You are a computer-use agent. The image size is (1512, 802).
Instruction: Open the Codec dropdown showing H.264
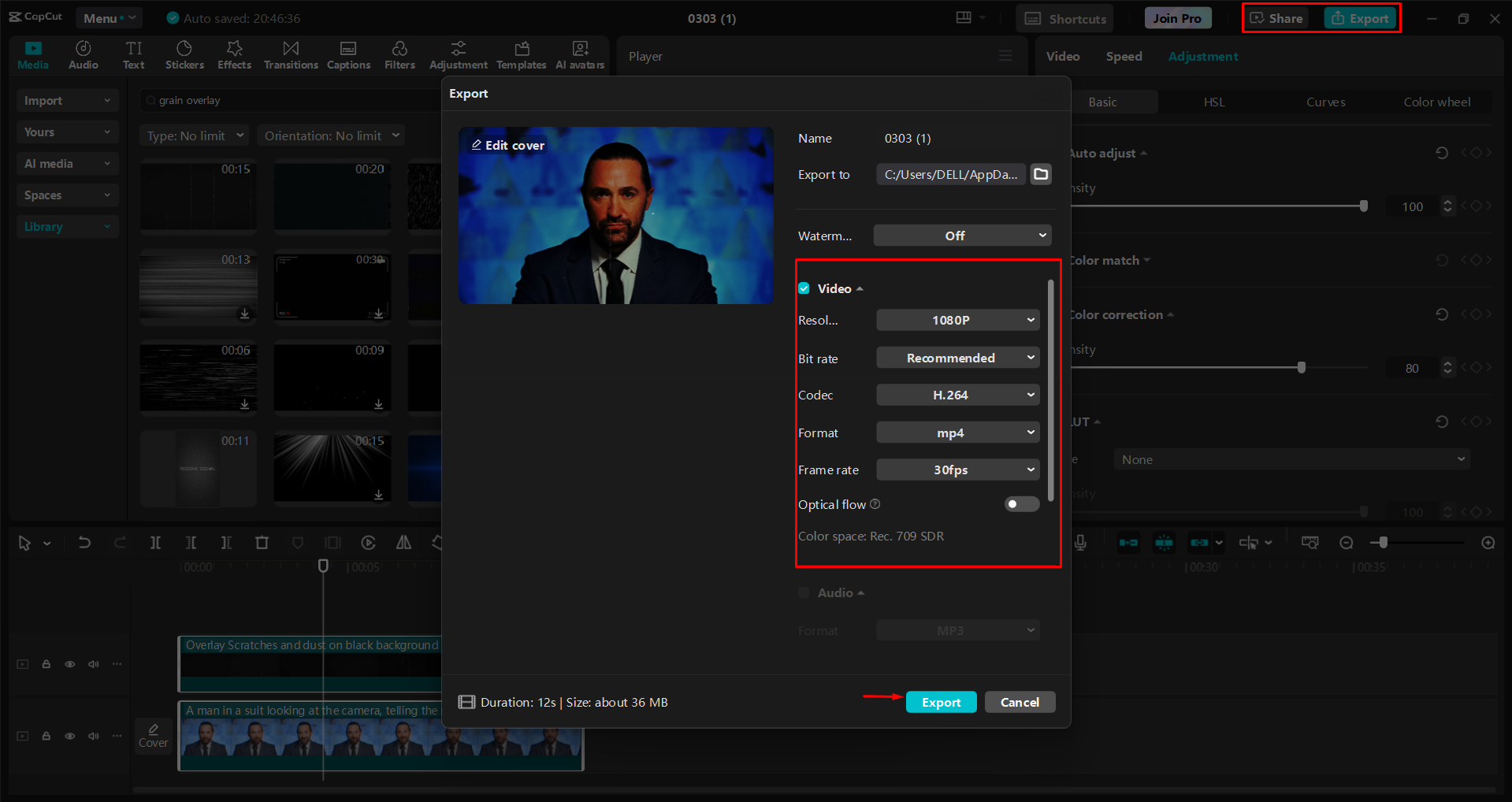point(957,395)
